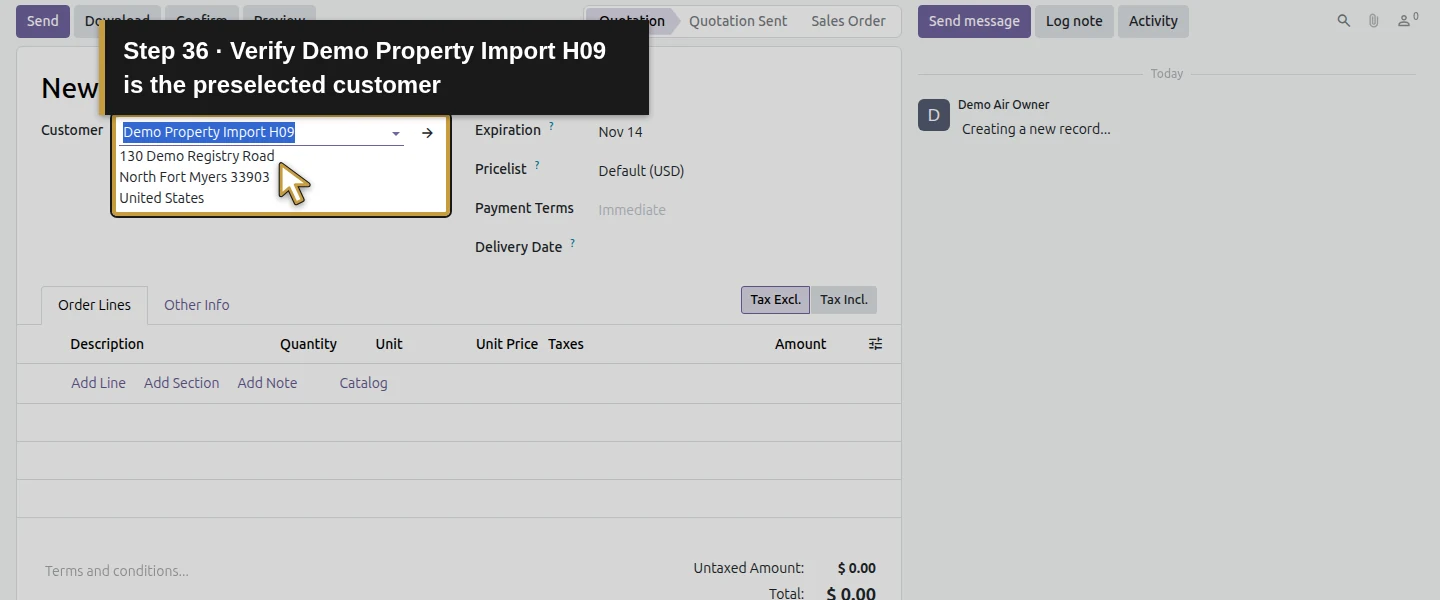Select the Tax Incl. toggle
The image size is (1440, 600).
coord(843,300)
